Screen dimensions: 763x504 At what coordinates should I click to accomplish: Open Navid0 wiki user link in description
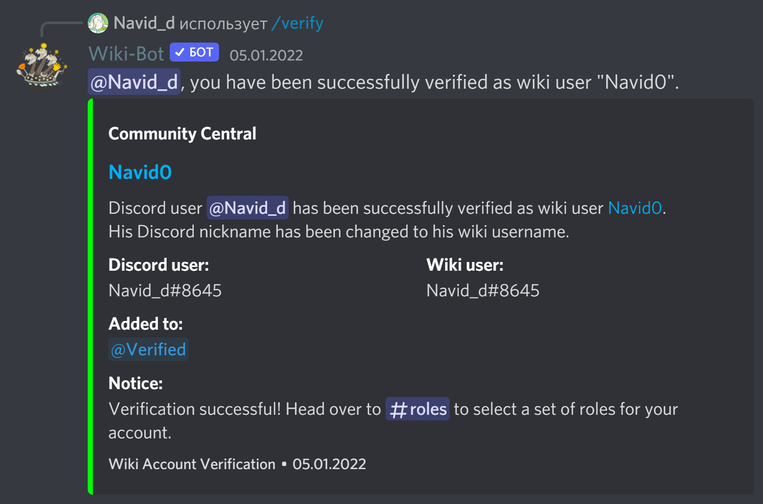(635, 208)
